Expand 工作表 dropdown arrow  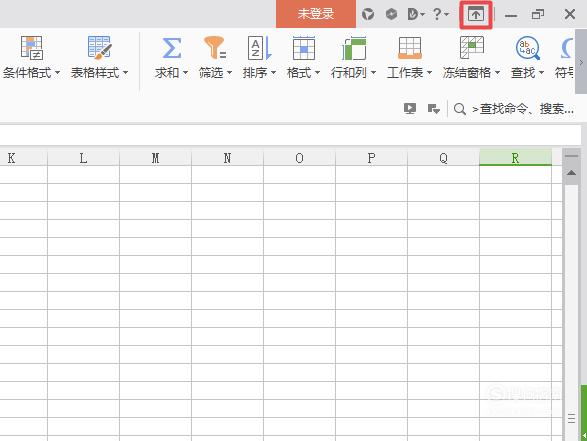coord(429,72)
